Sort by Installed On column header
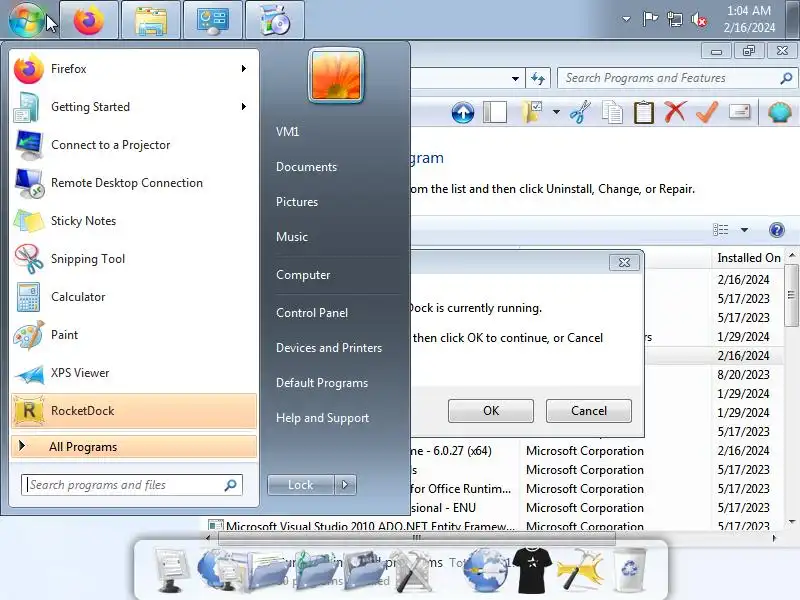The image size is (800, 600). point(748,258)
